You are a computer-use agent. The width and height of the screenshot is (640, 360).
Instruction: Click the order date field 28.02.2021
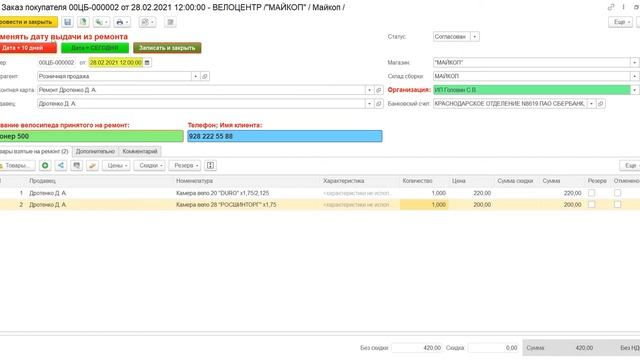tap(116, 62)
